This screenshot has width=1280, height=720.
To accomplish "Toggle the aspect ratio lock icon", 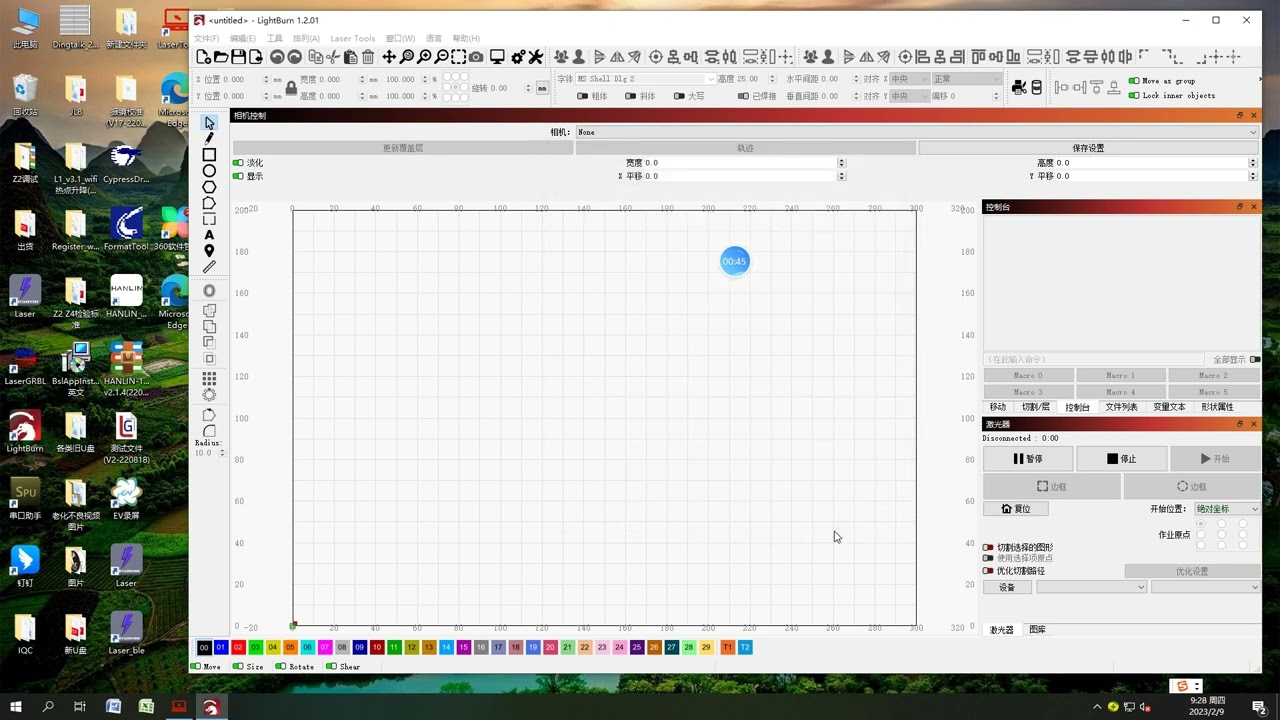I will [291, 88].
